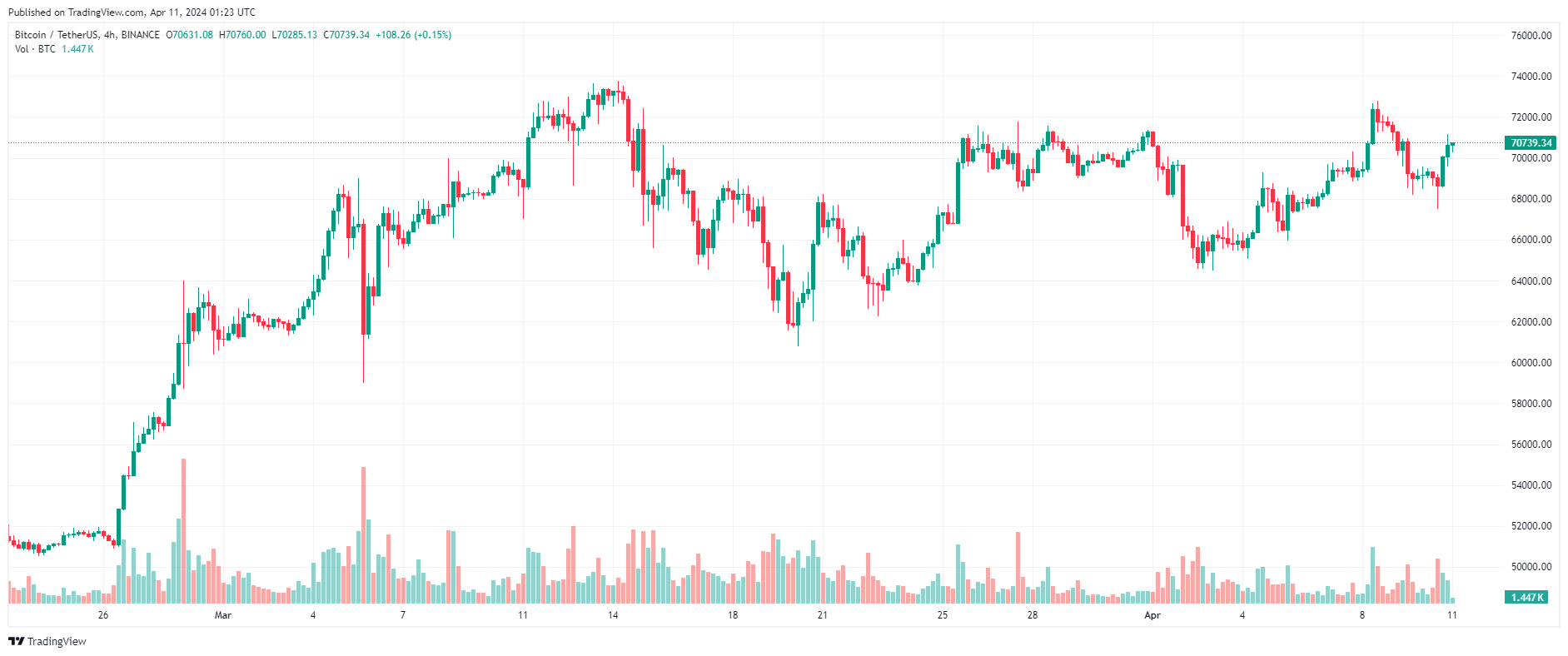Click the 72000.00 price axis label
Viewport: 1568px width, 656px height.
click(x=1531, y=117)
